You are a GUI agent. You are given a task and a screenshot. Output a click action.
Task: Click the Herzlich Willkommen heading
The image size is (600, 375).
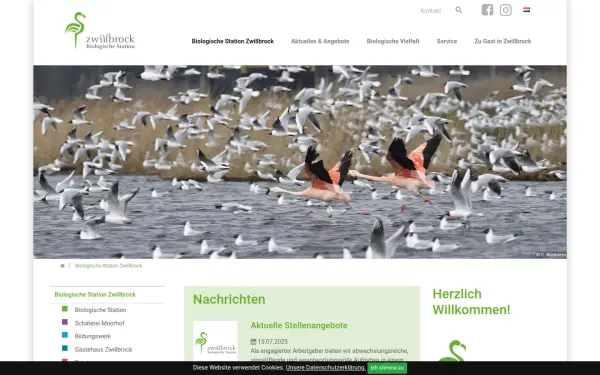471,302
